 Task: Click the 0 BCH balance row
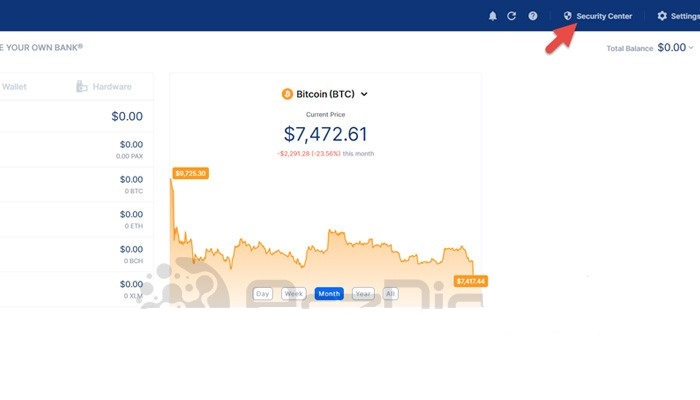[76, 254]
